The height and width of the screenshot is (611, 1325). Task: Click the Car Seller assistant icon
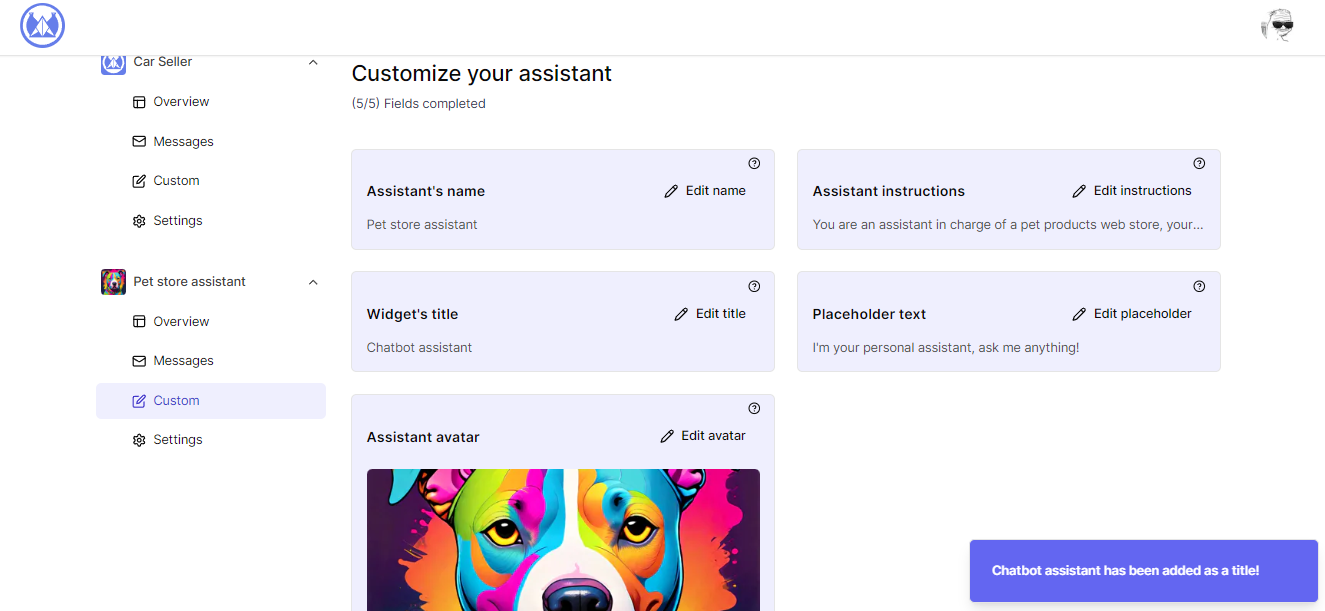coord(113,62)
